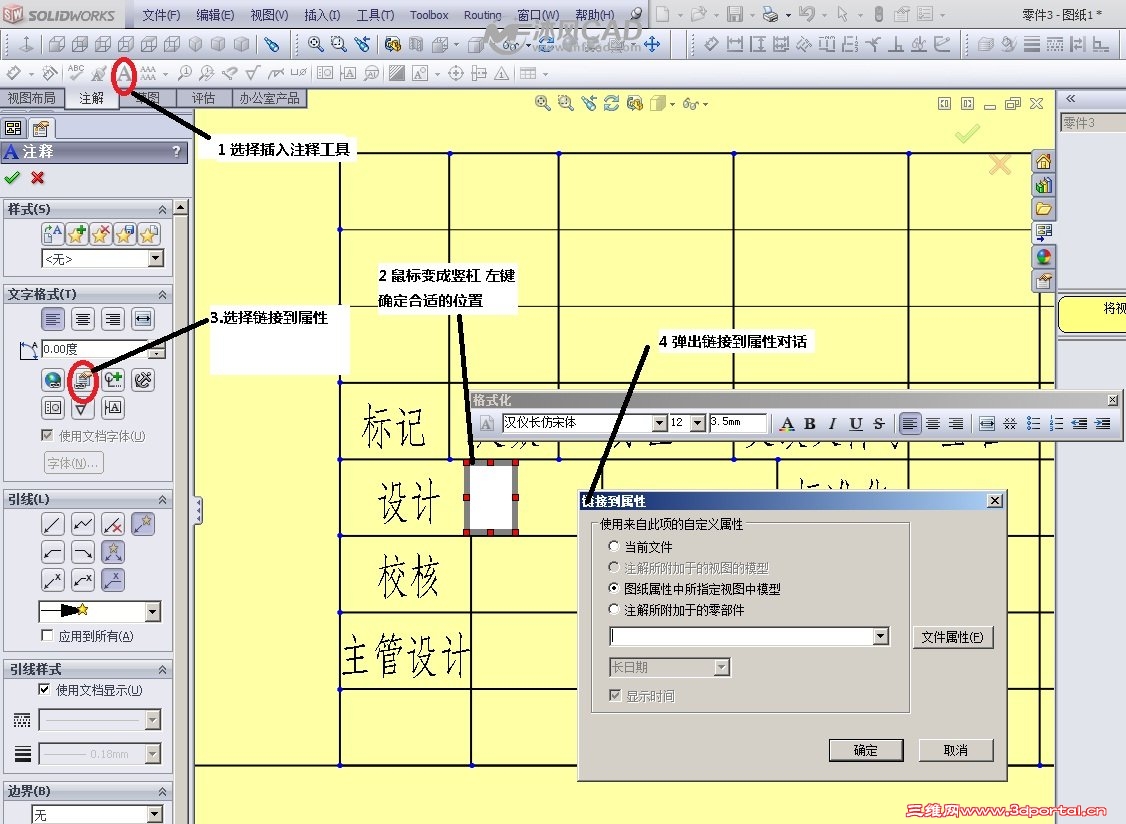Click the 文件属性(F) button
This screenshot has height=824, width=1126.
tap(953, 637)
